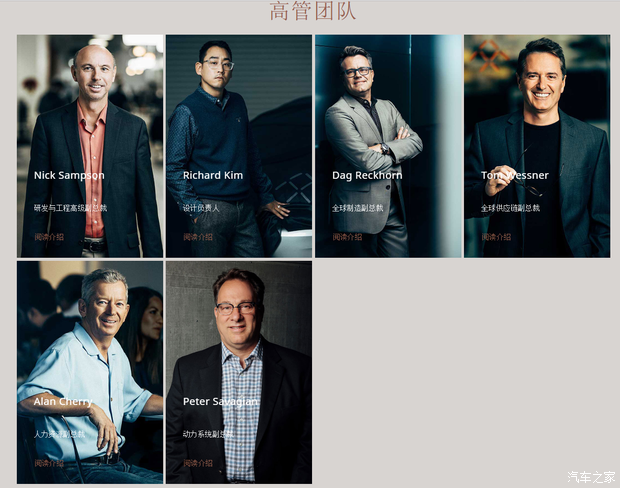Click the 高管团队 page heading
The width and height of the screenshot is (620, 488).
click(313, 11)
